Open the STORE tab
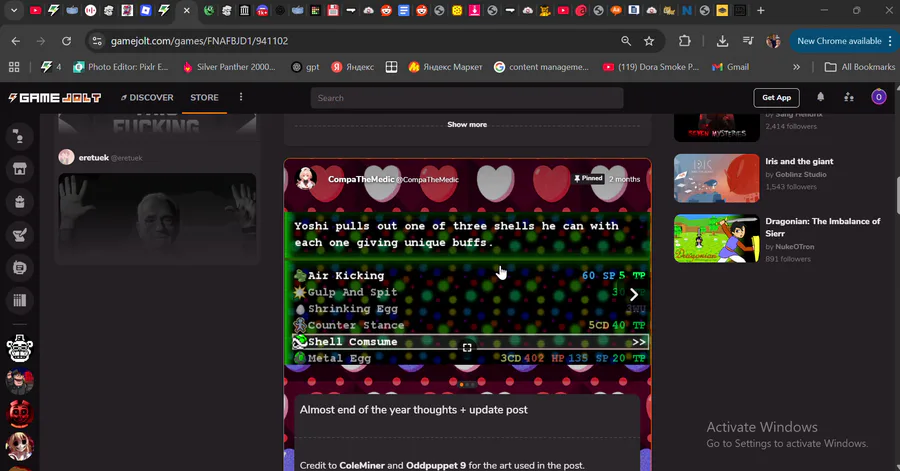900x471 pixels. pyautogui.click(x=204, y=98)
